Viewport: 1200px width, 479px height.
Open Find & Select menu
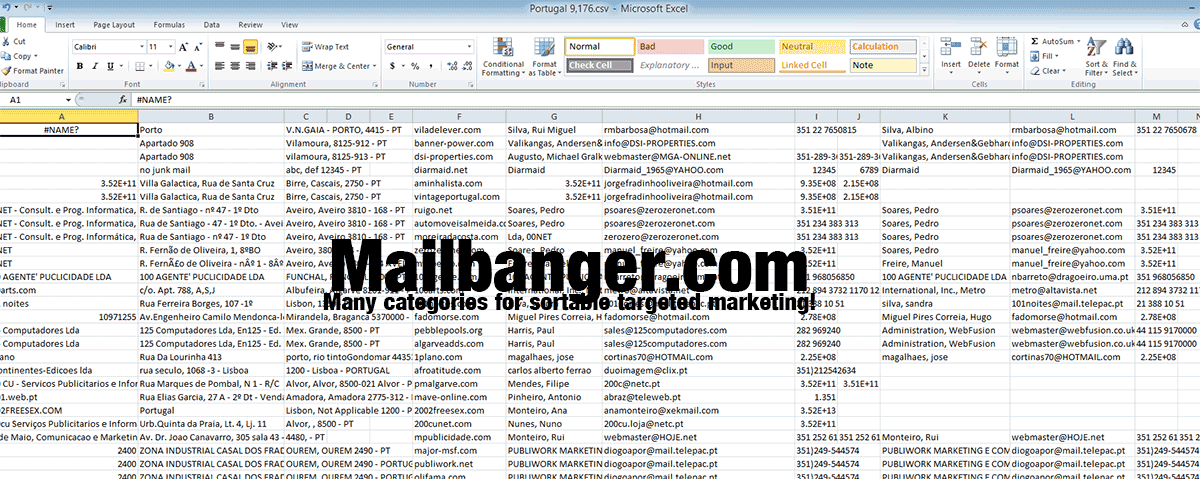click(x=1124, y=57)
